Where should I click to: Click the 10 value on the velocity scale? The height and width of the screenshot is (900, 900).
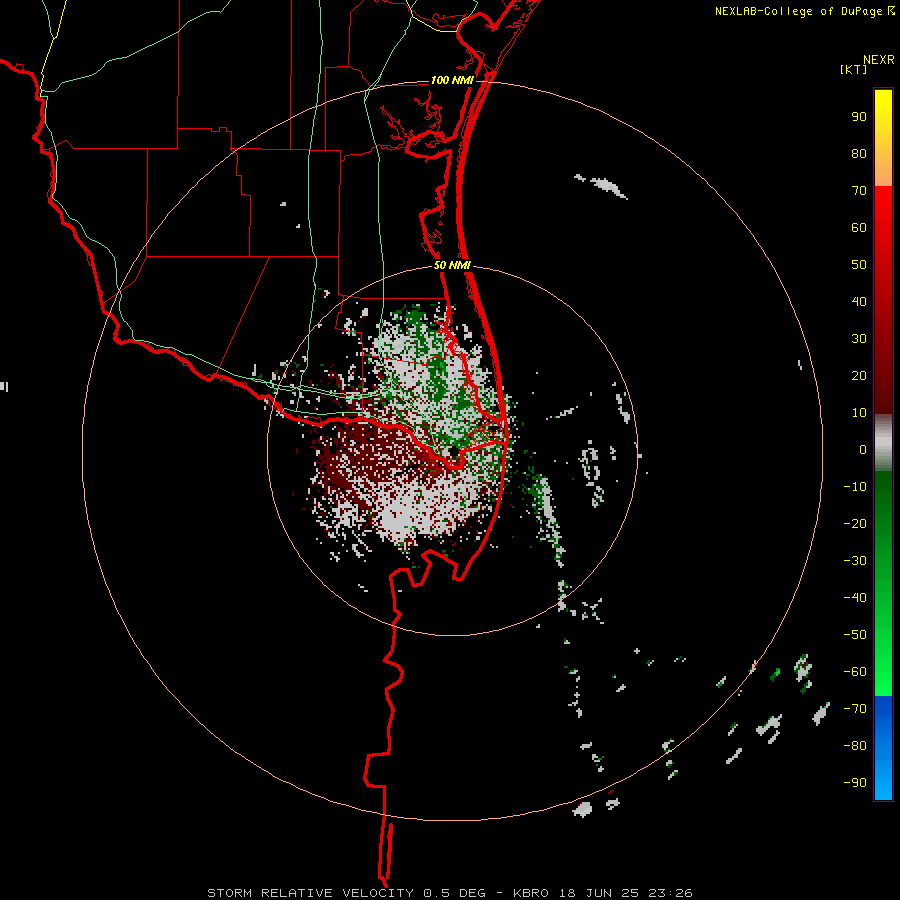[x=859, y=413]
